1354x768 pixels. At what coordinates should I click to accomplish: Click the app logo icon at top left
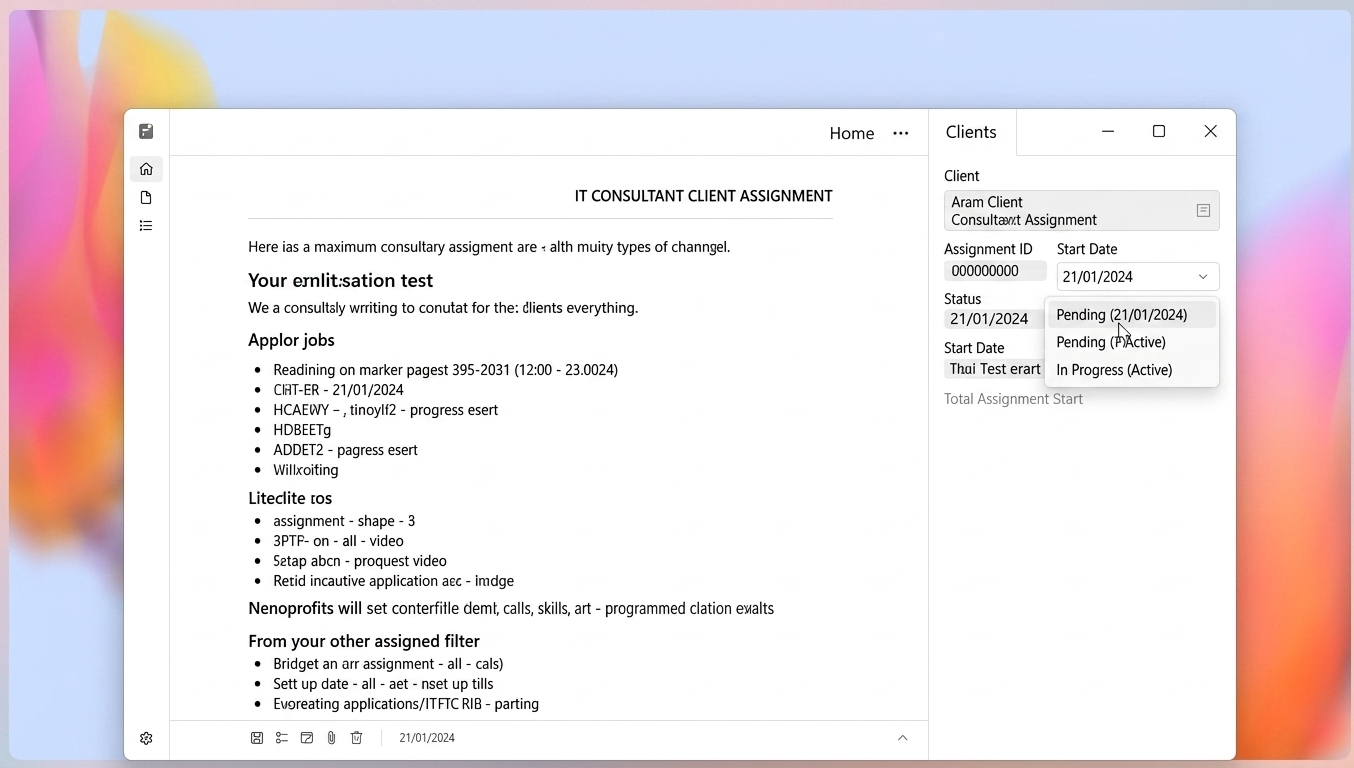[146, 131]
